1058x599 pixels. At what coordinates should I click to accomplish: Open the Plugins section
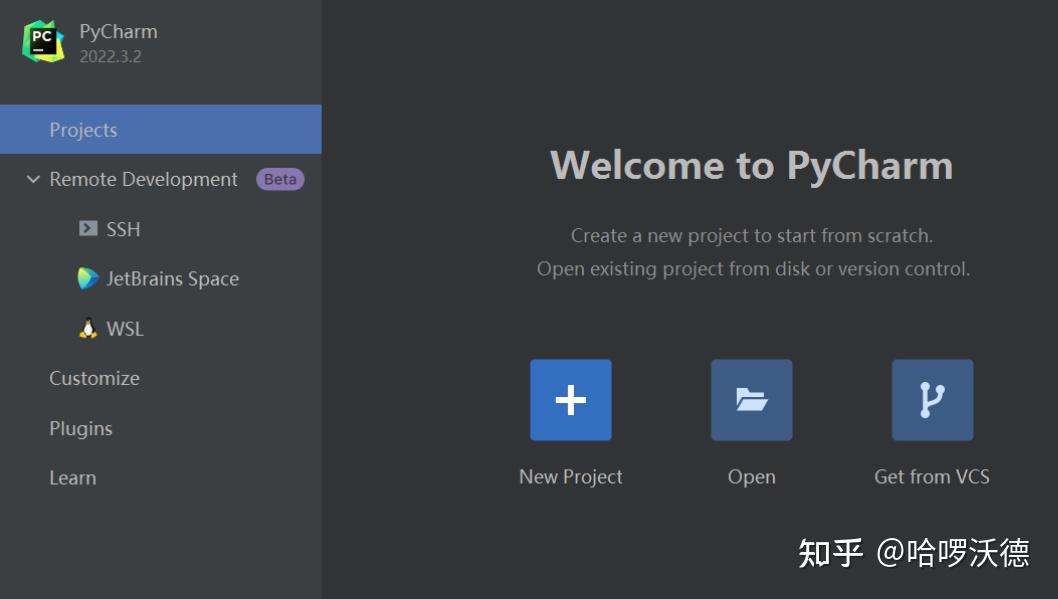81,428
